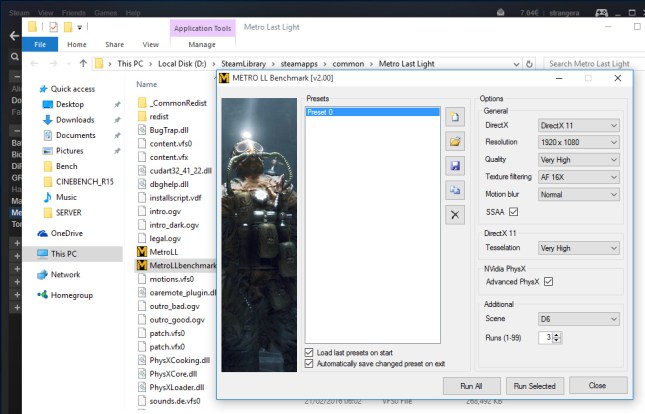Image resolution: width=645 pixels, height=414 pixels.
Task: Toggle the SSAA checkbox
Action: click(514, 212)
